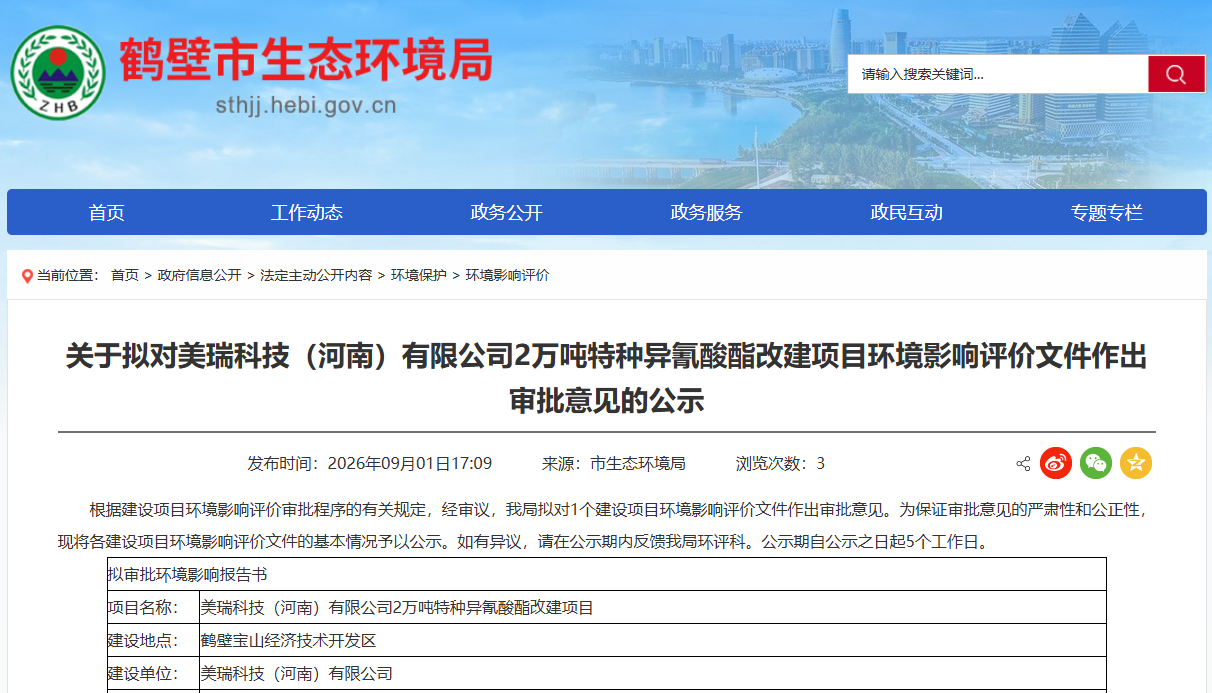Click the project name value cell in table
This screenshot has height=693, width=1212.
pos(653,607)
